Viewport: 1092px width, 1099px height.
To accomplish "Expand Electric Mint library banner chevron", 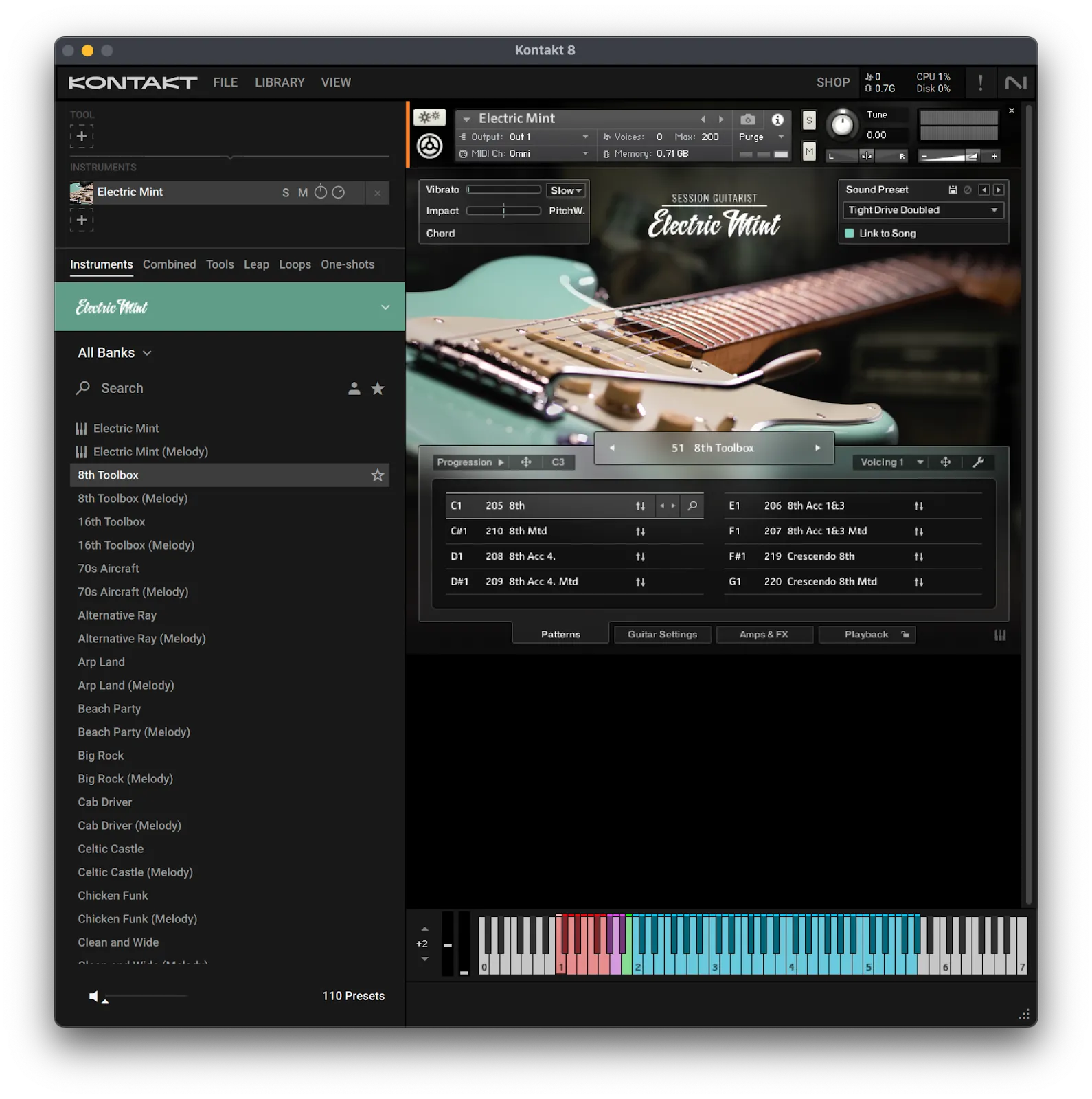I will (385, 308).
